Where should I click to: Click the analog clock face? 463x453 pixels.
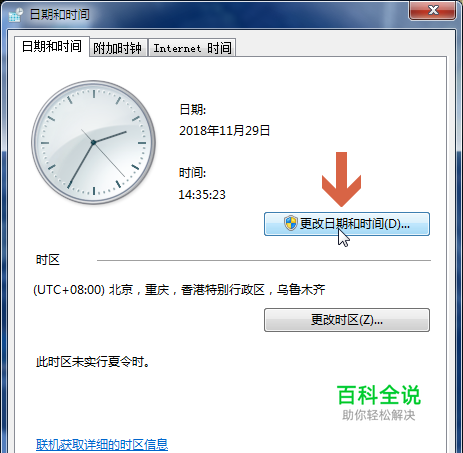94,142
